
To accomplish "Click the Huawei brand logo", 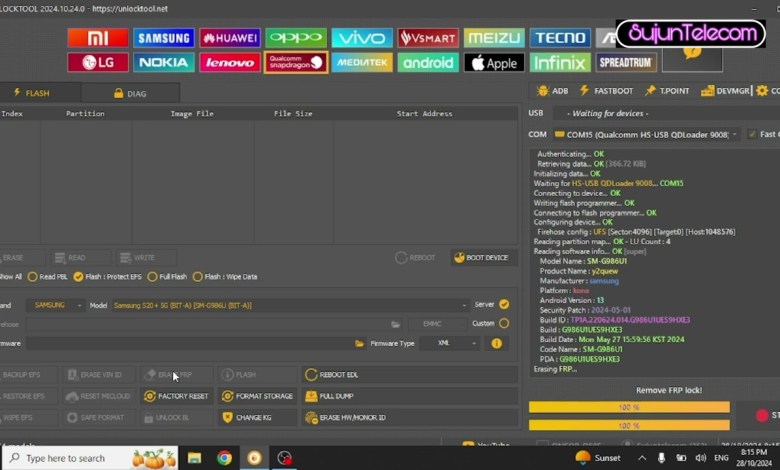I will pos(230,38).
